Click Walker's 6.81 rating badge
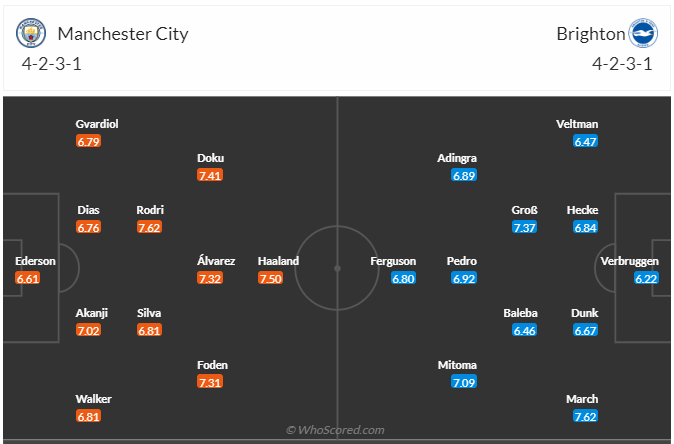674x444 pixels. pyautogui.click(x=89, y=417)
